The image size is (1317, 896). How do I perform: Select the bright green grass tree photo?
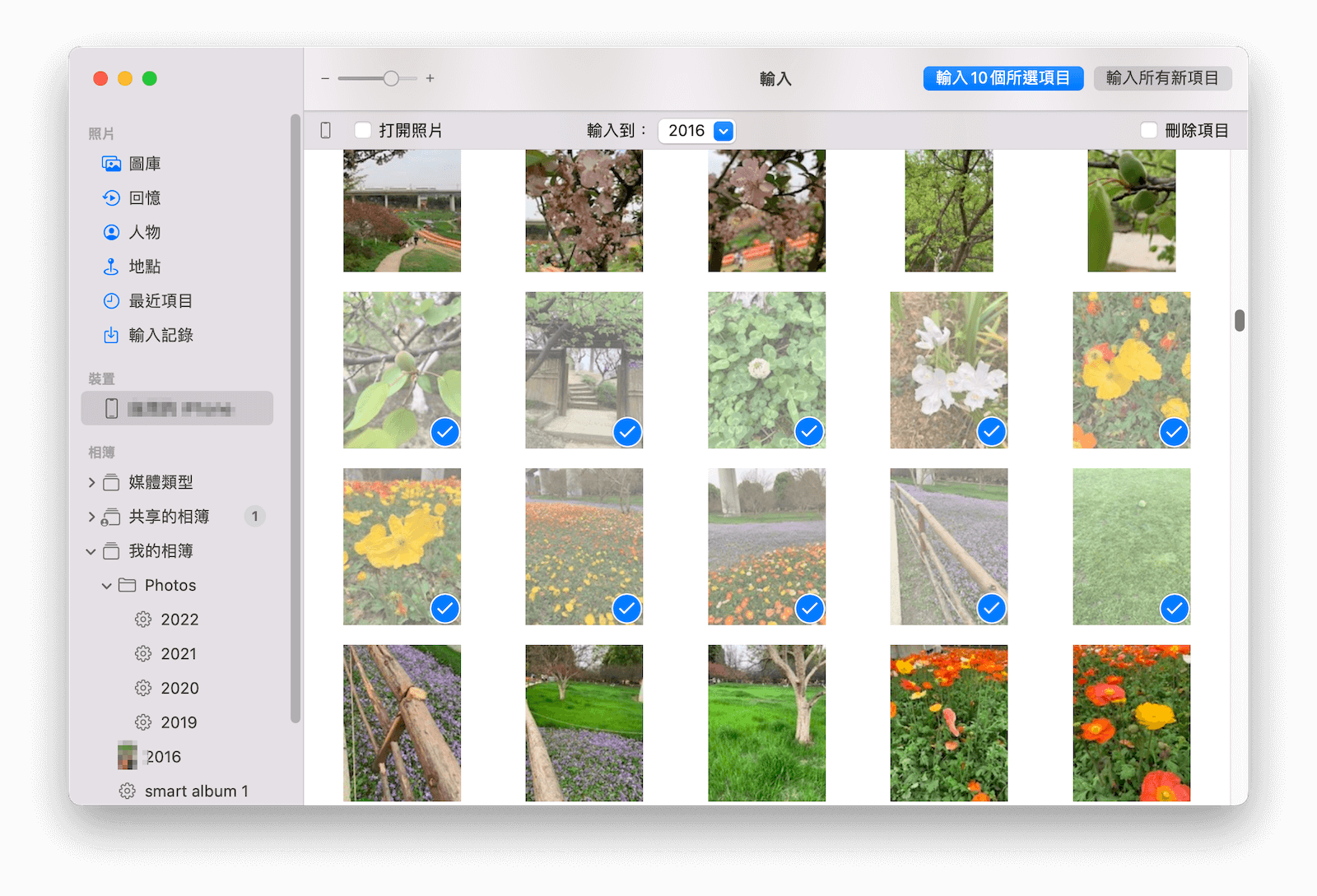(x=766, y=723)
